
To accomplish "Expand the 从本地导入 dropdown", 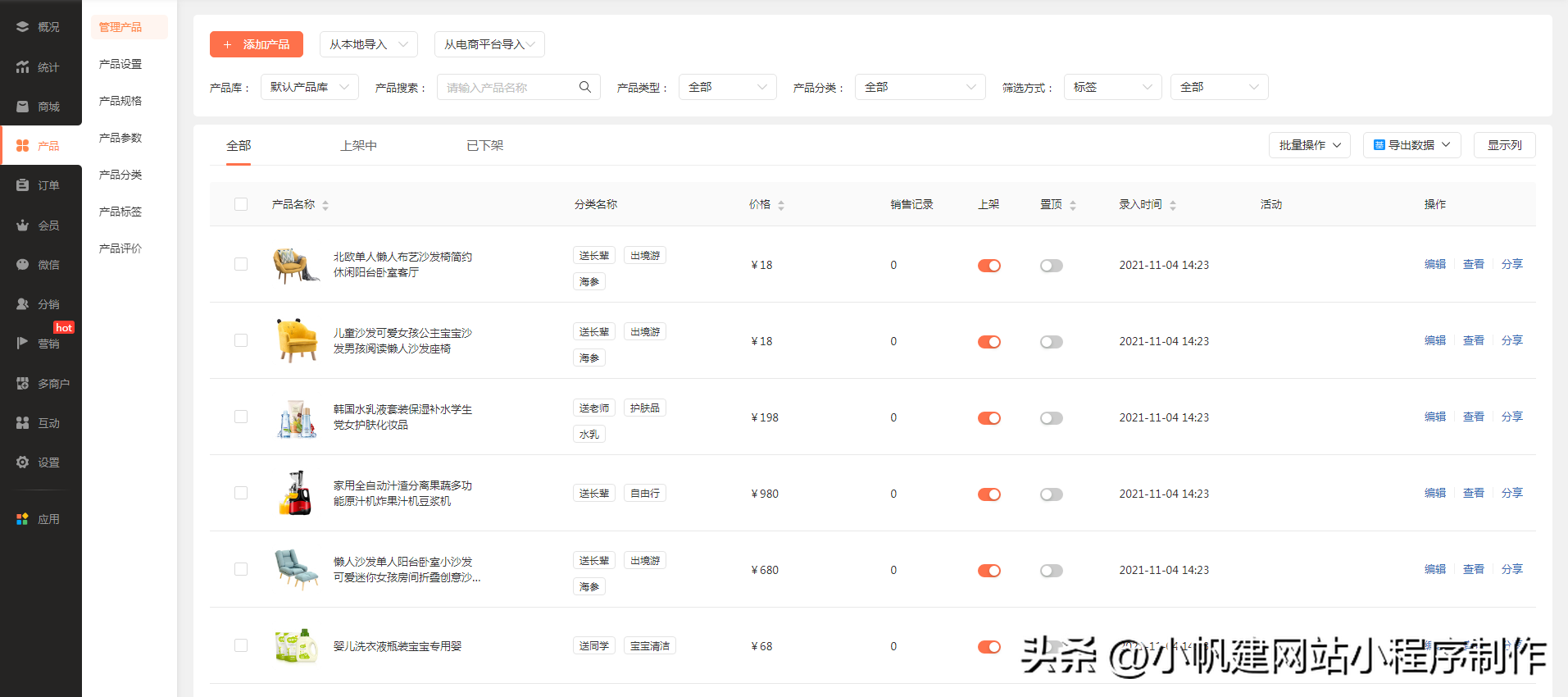I will click(368, 44).
